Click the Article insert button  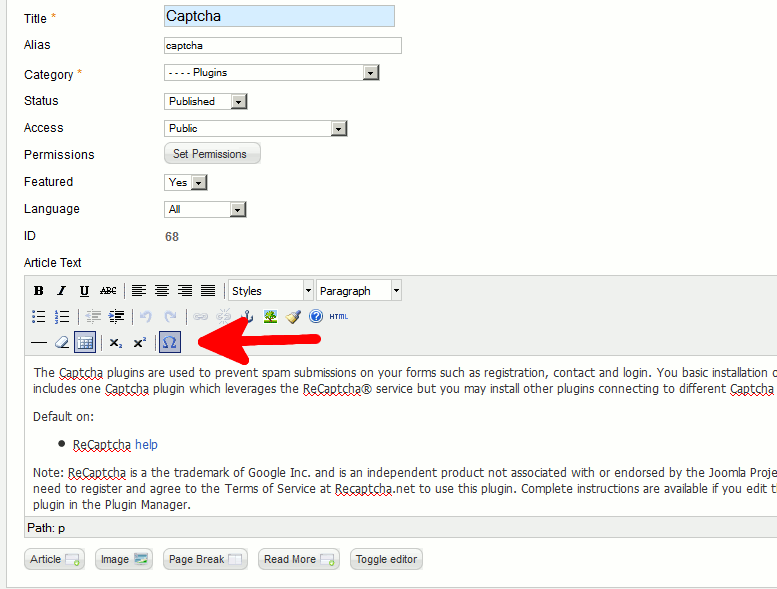pos(55,559)
